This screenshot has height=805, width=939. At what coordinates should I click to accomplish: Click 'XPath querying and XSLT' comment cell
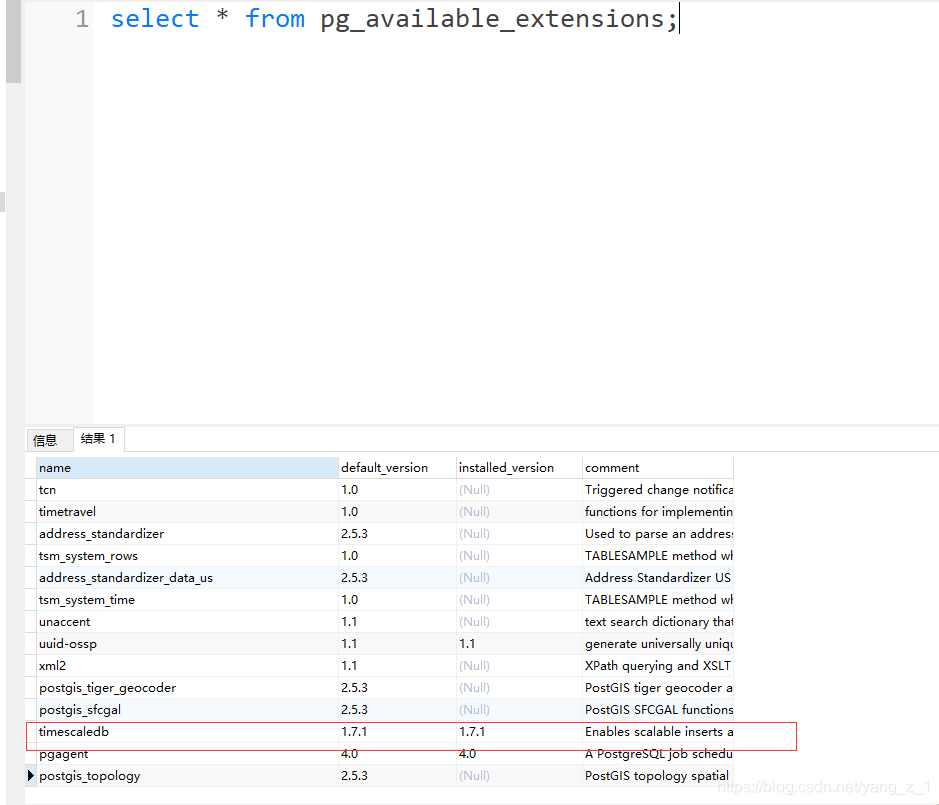pos(658,666)
